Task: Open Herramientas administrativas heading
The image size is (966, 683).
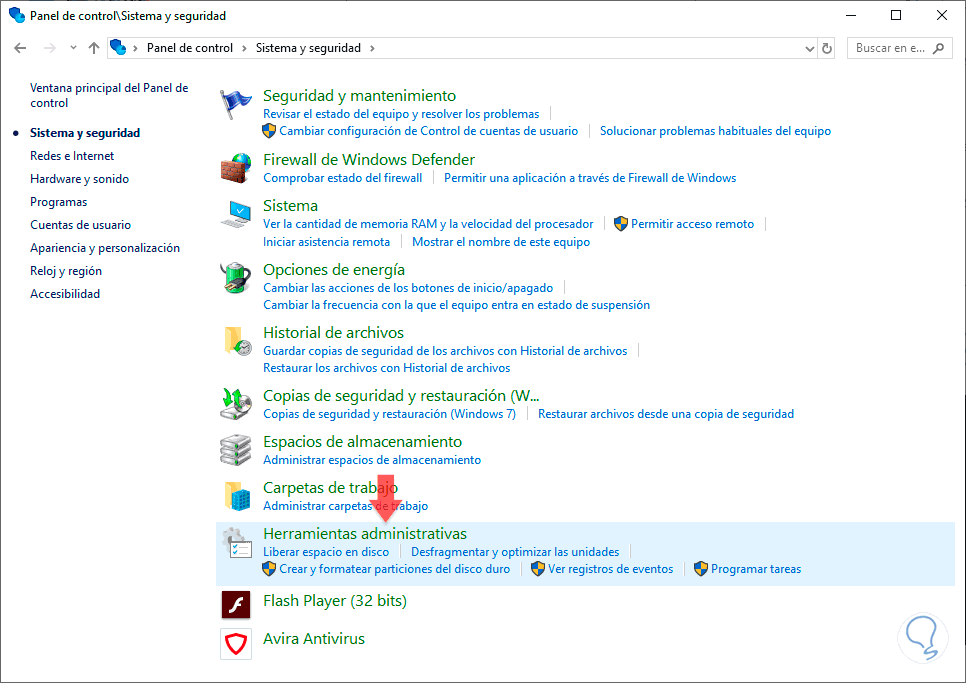Action: click(x=364, y=534)
